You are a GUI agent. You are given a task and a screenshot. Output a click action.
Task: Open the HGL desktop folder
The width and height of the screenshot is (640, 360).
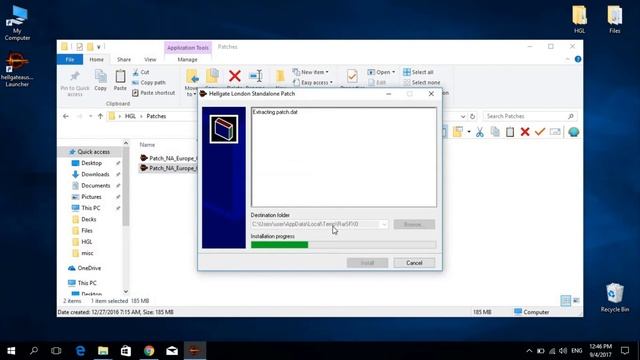pyautogui.click(x=579, y=19)
